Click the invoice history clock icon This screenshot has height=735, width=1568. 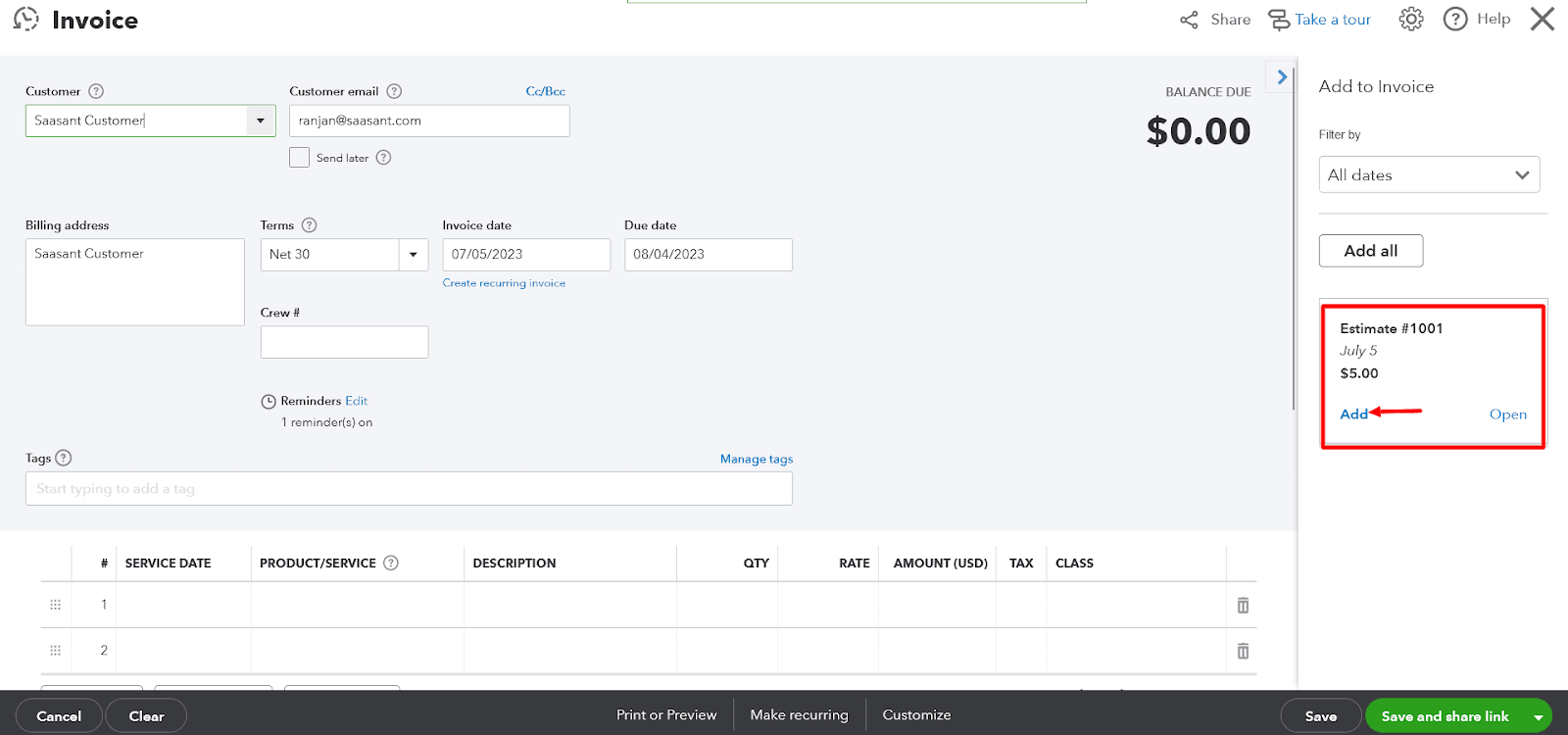(x=26, y=19)
